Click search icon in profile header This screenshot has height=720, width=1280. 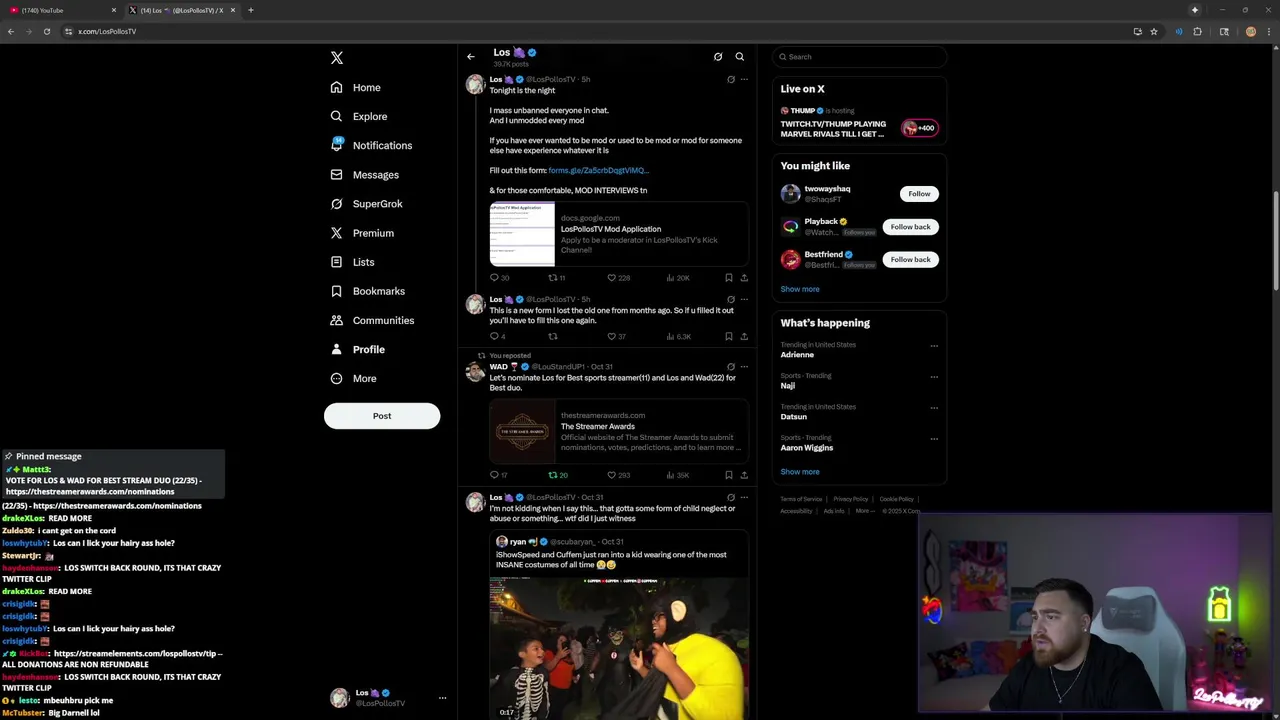(740, 57)
